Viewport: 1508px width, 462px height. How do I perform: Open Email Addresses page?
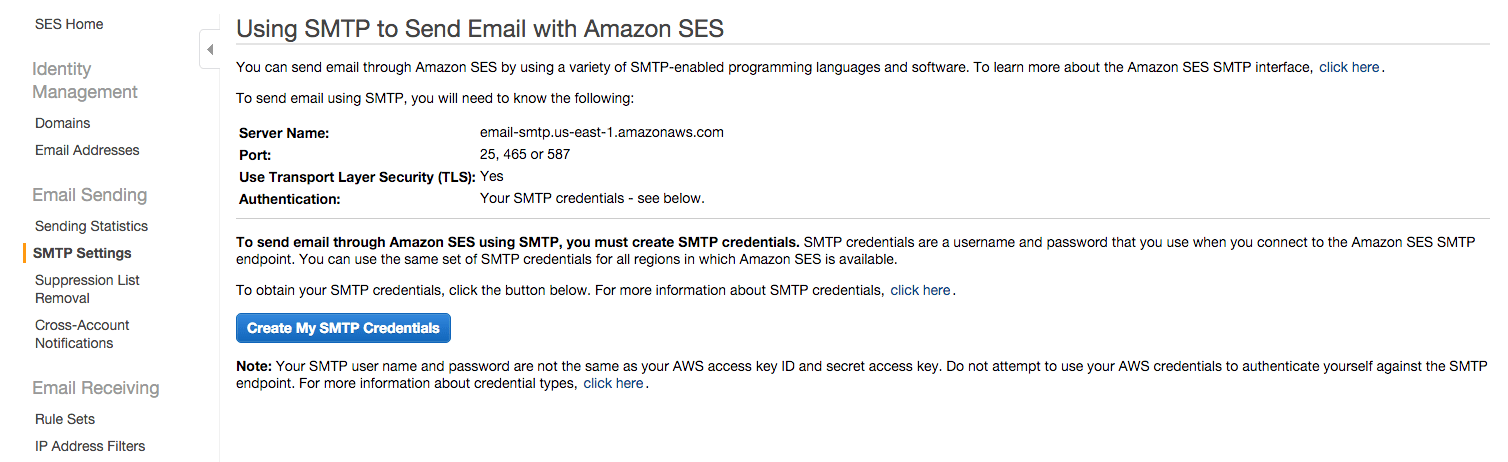coord(87,150)
